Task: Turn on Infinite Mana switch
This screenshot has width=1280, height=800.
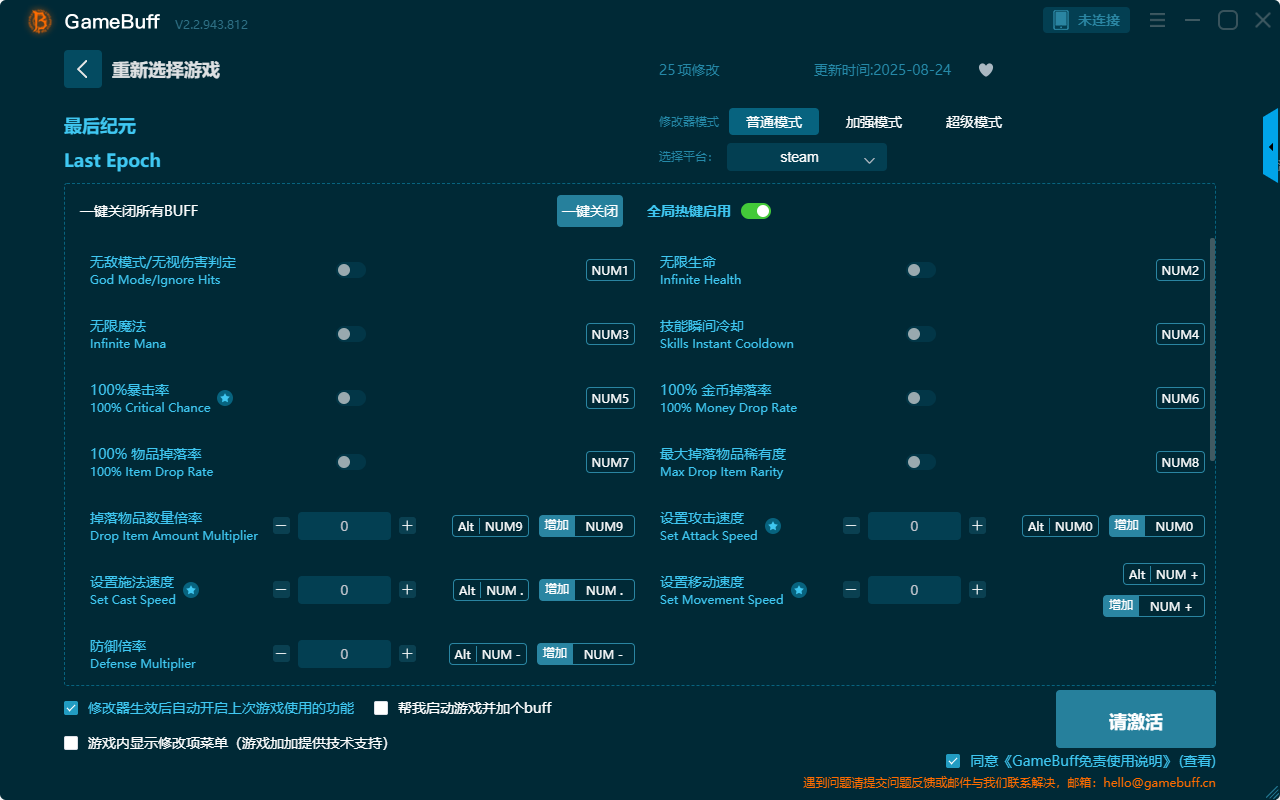Action: point(351,334)
